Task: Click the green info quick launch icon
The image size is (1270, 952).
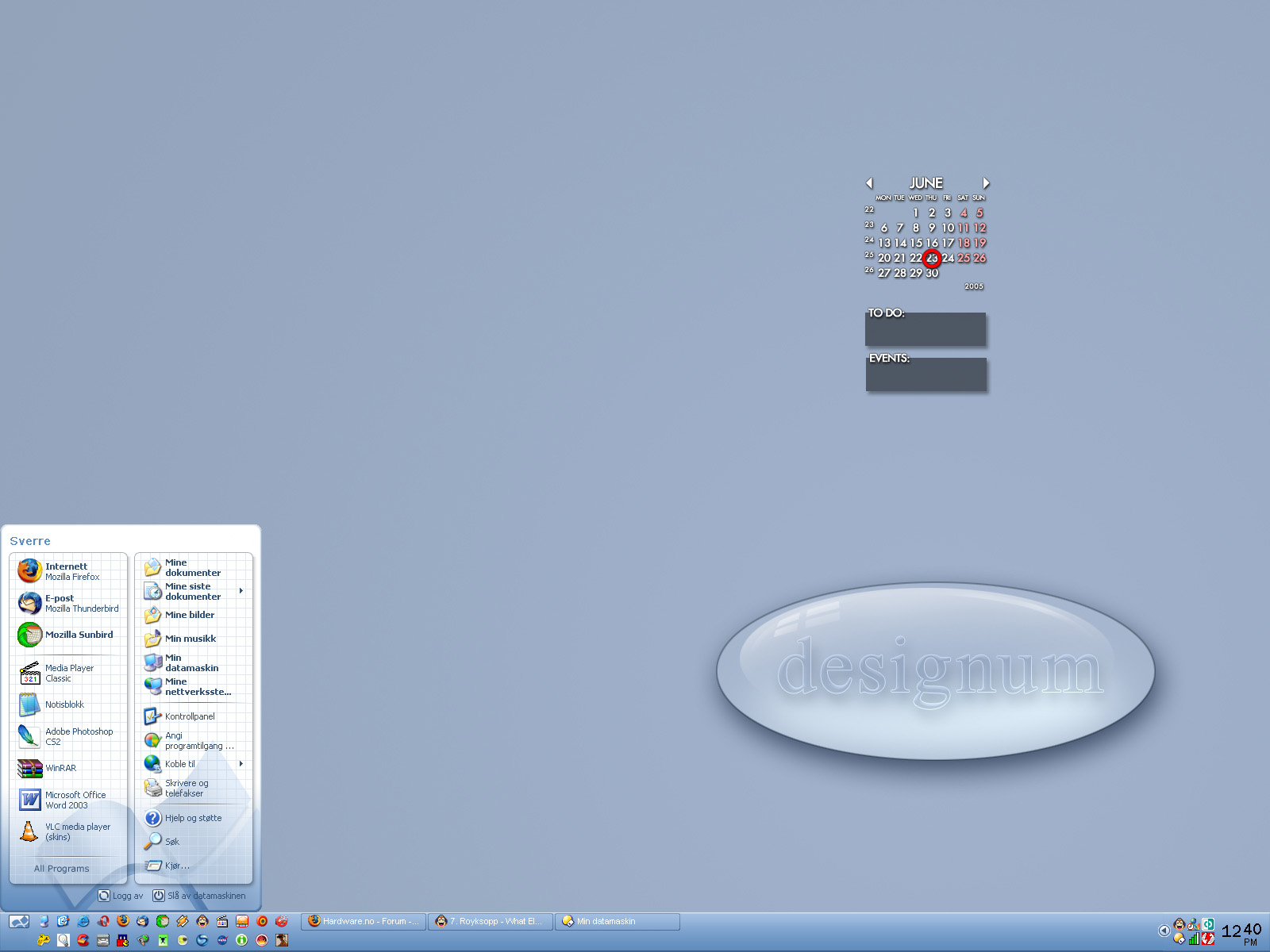Action: tap(242, 940)
